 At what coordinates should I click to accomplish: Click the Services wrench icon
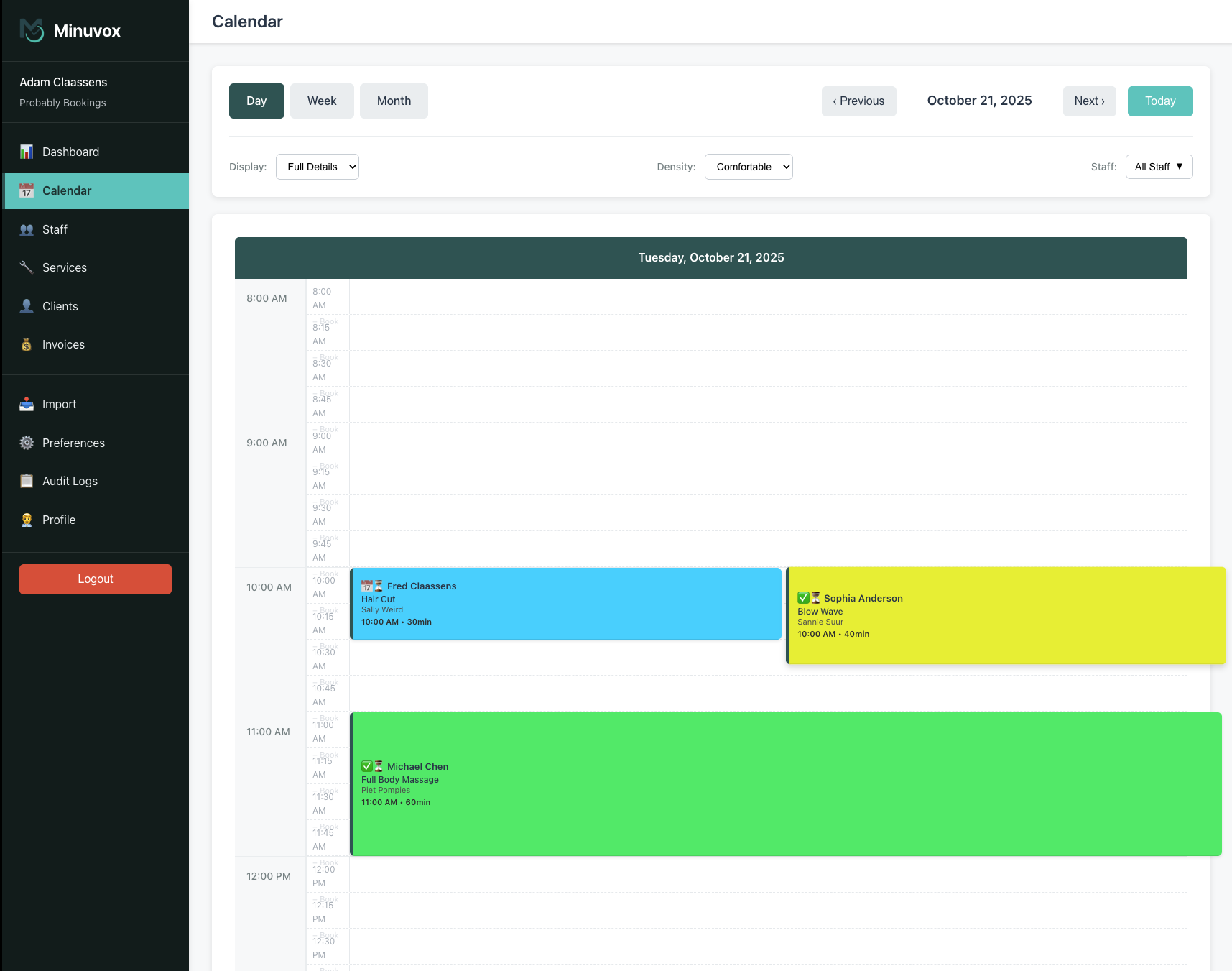[x=27, y=267]
